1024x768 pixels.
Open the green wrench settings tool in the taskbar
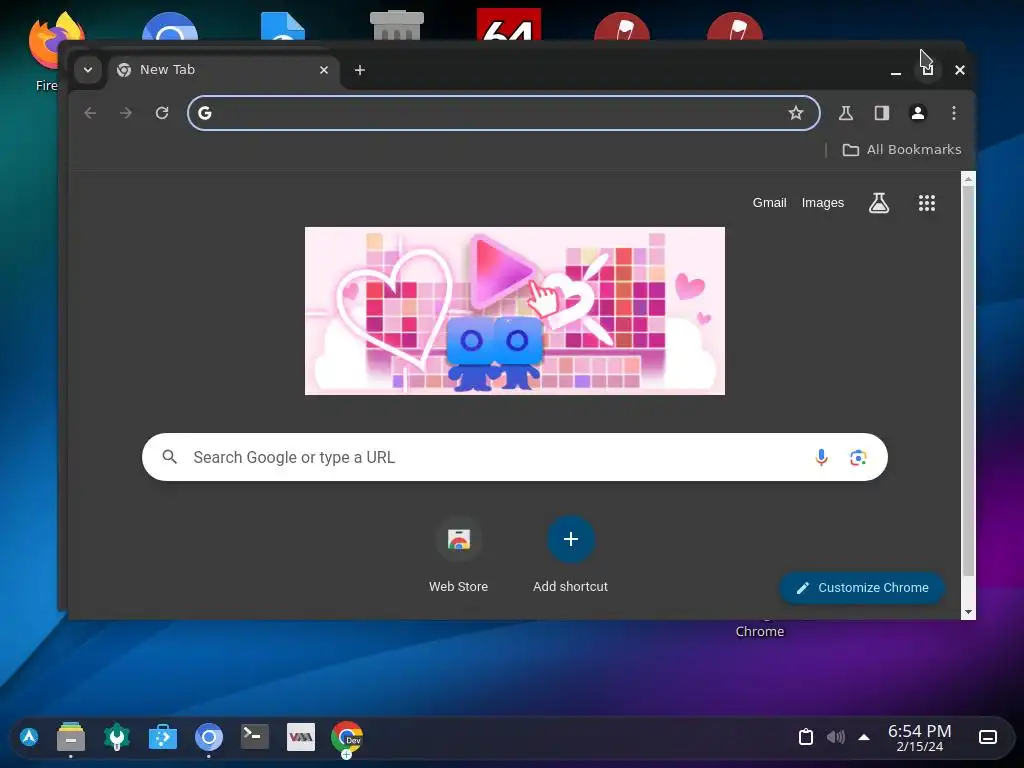tap(117, 737)
